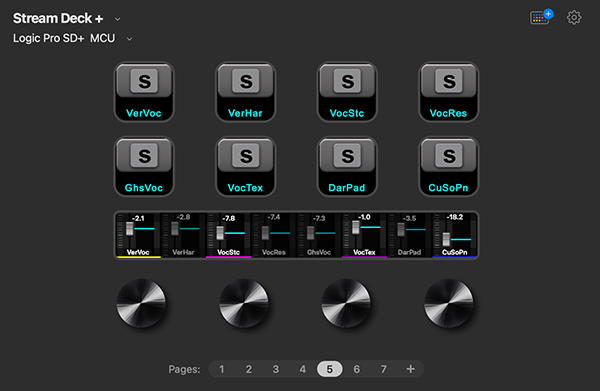Switch to page 2
The image size is (600, 391).
249,369
